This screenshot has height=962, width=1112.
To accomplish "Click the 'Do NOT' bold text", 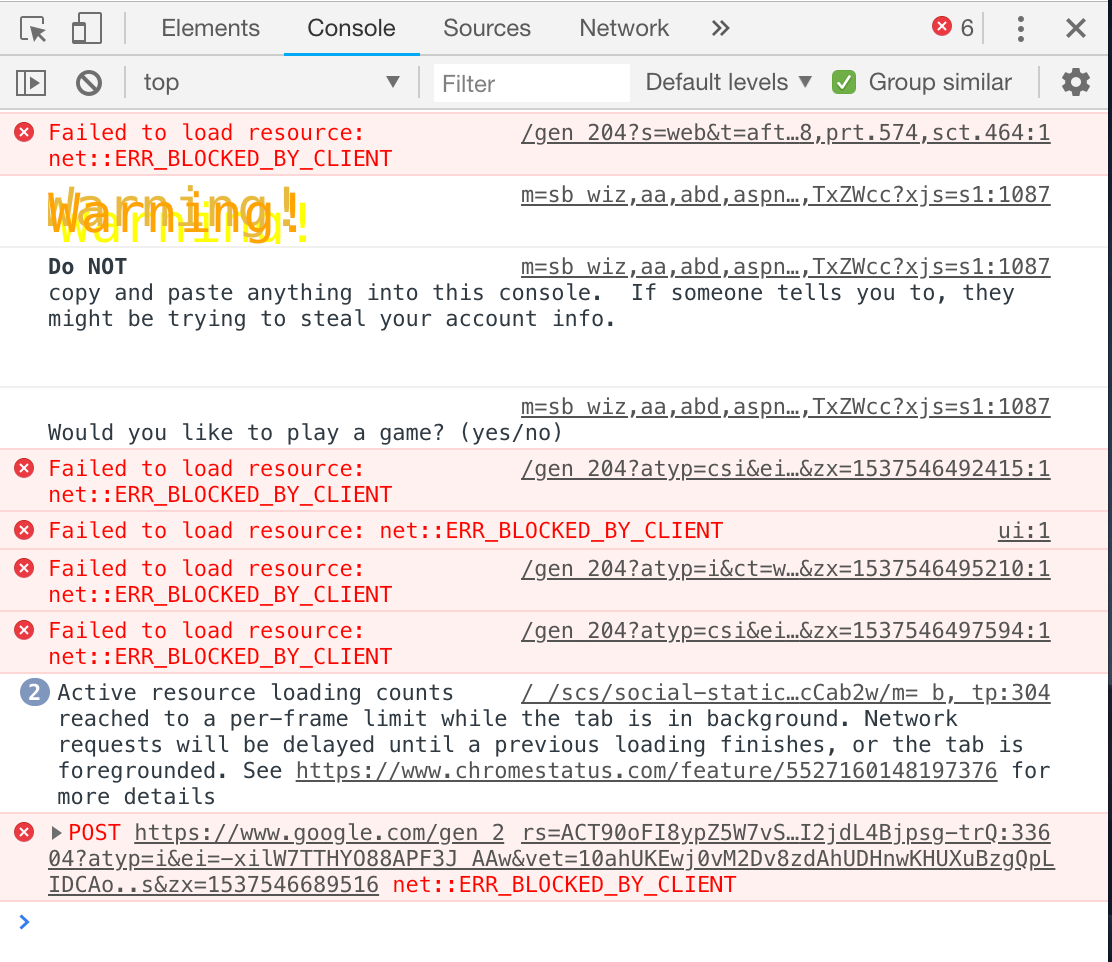I will [87, 267].
